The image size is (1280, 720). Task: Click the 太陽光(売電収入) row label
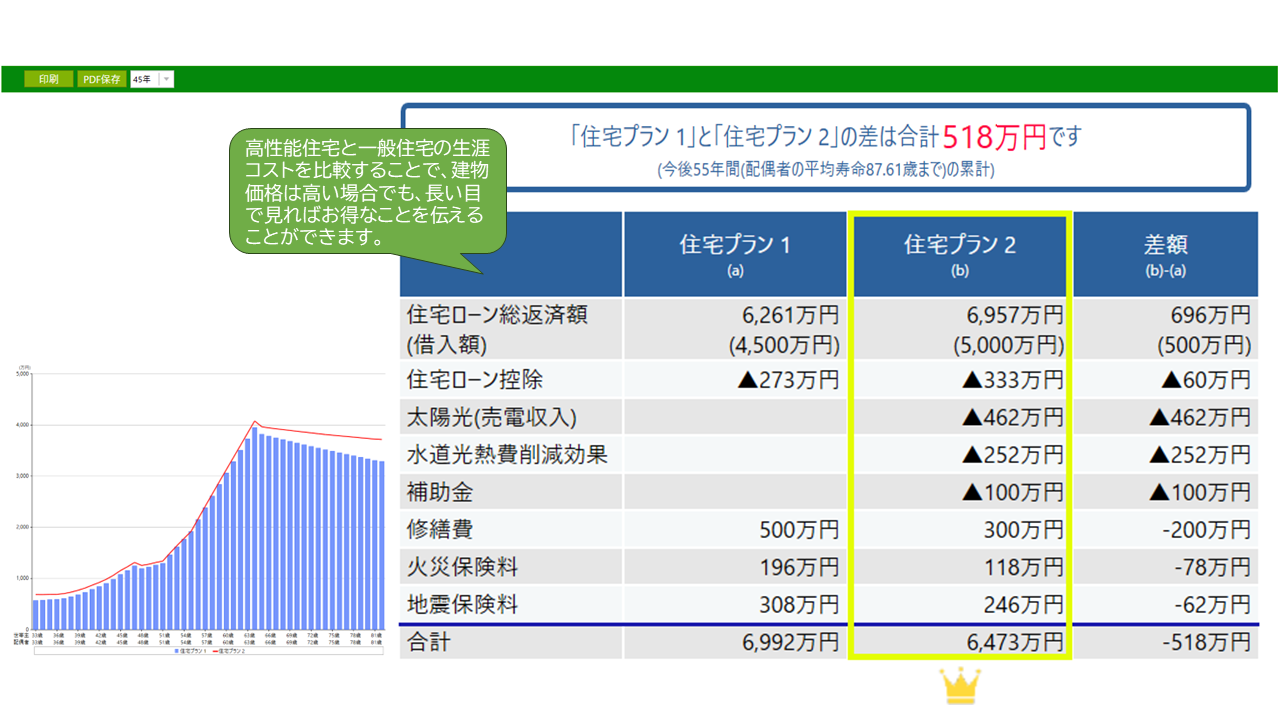[x=492, y=417]
